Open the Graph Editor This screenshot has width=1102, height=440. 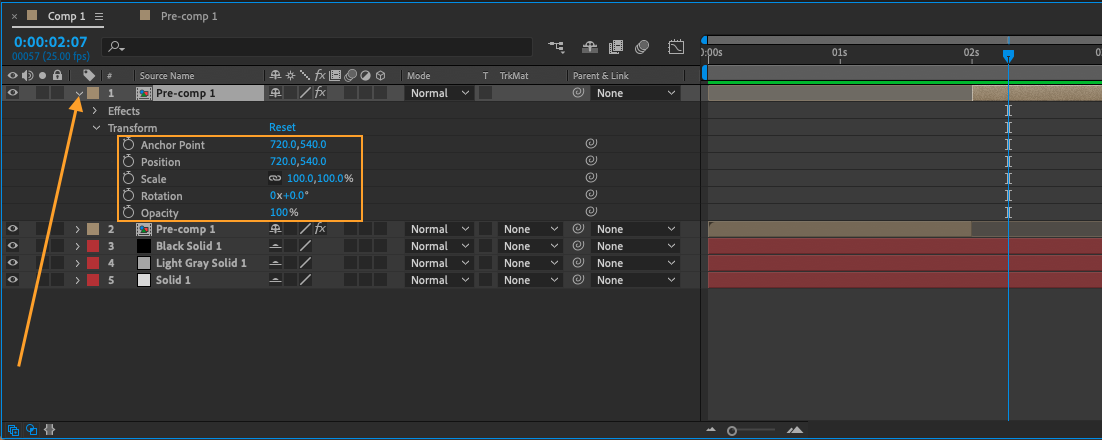pyautogui.click(x=676, y=47)
